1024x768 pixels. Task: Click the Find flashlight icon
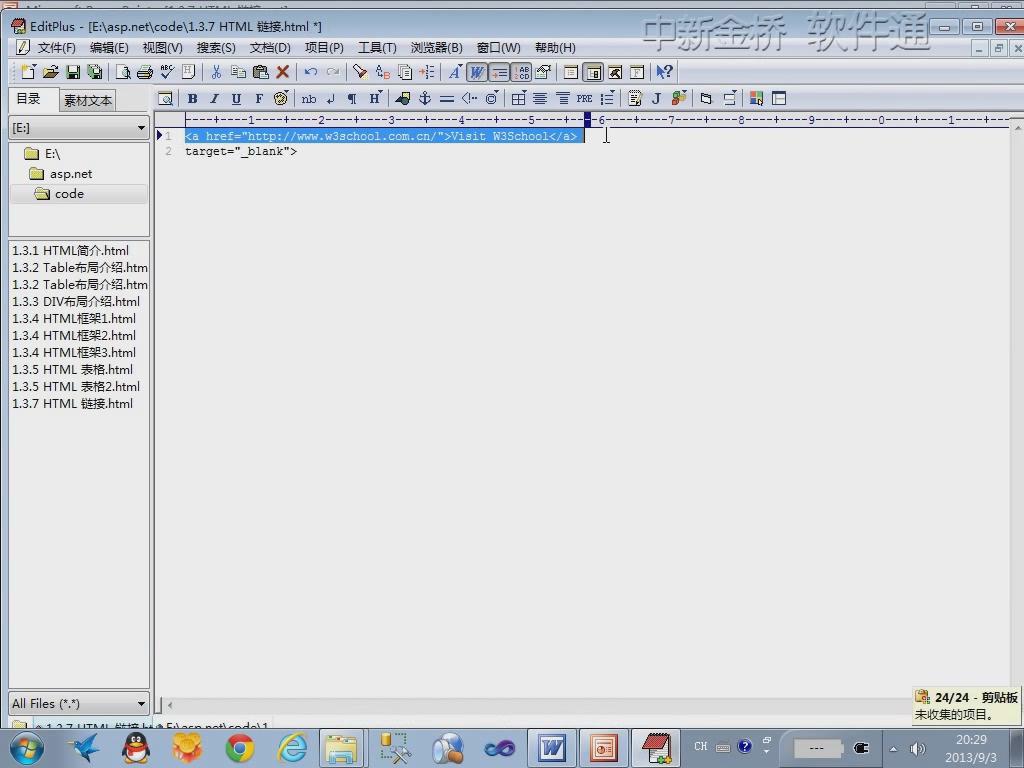(x=360, y=72)
